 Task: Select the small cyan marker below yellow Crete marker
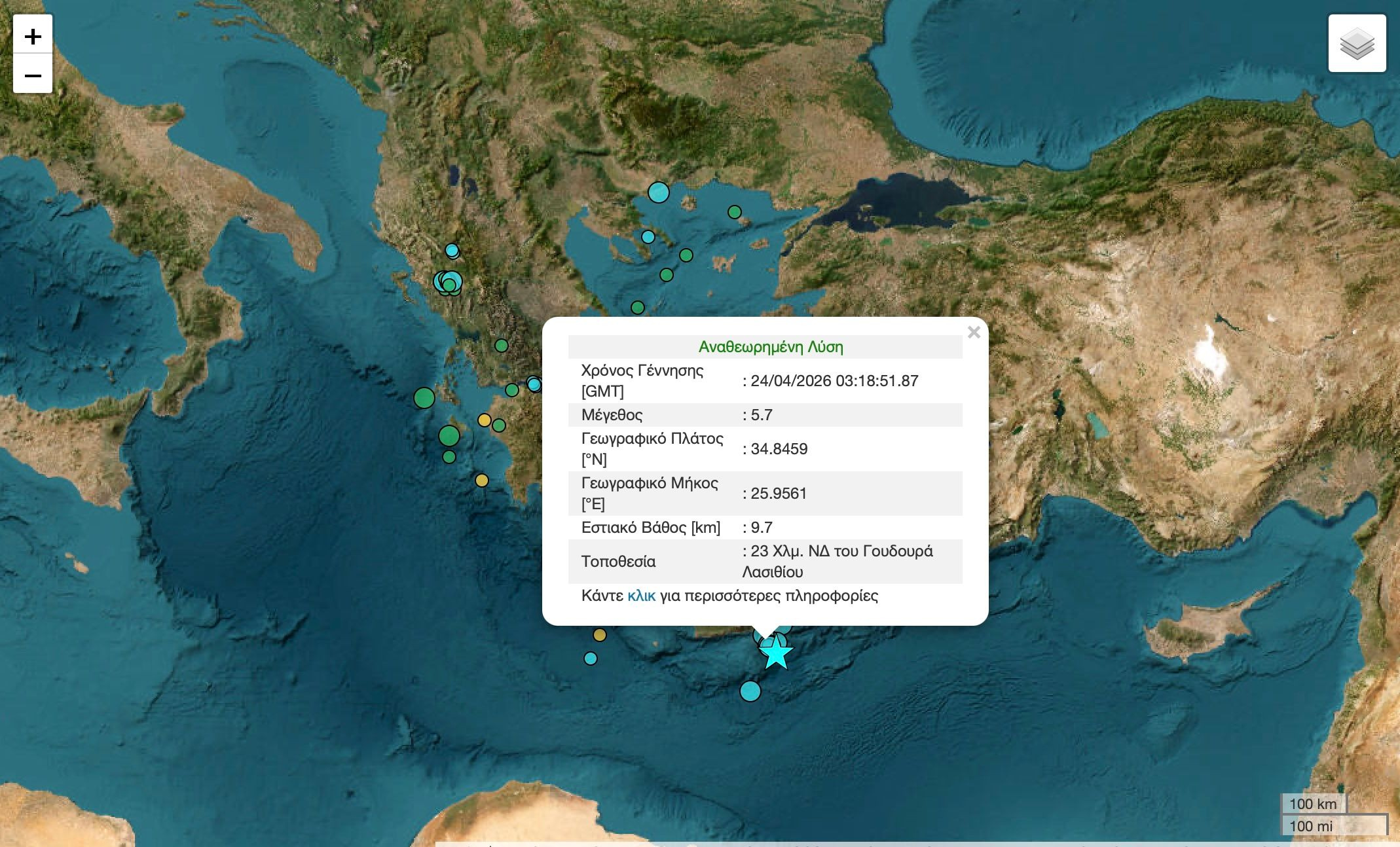pyautogui.click(x=591, y=658)
